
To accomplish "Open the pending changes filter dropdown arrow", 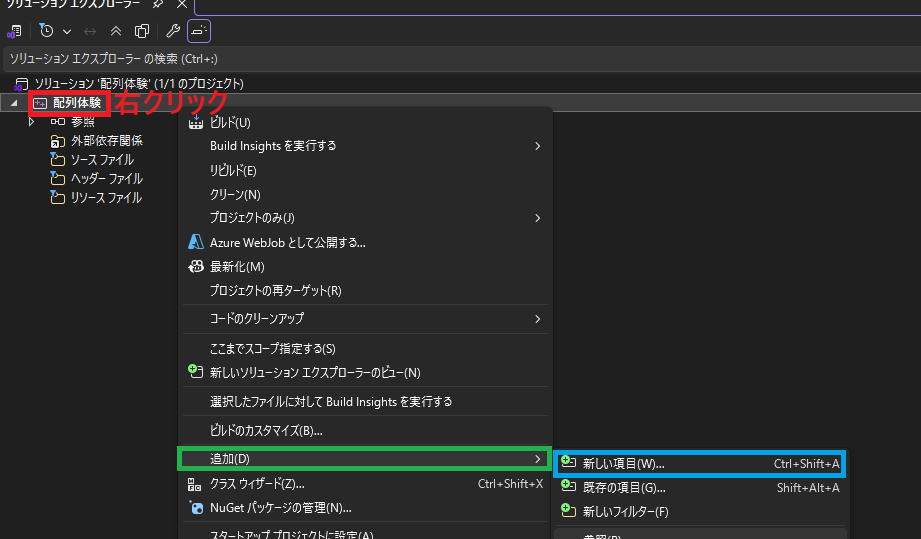I will [x=67, y=31].
